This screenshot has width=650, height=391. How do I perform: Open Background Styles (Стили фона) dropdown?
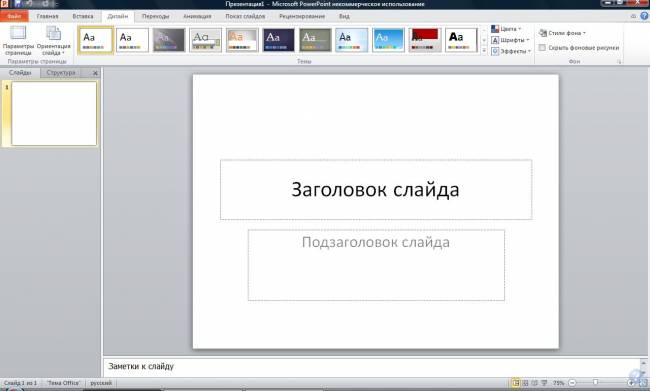563,33
